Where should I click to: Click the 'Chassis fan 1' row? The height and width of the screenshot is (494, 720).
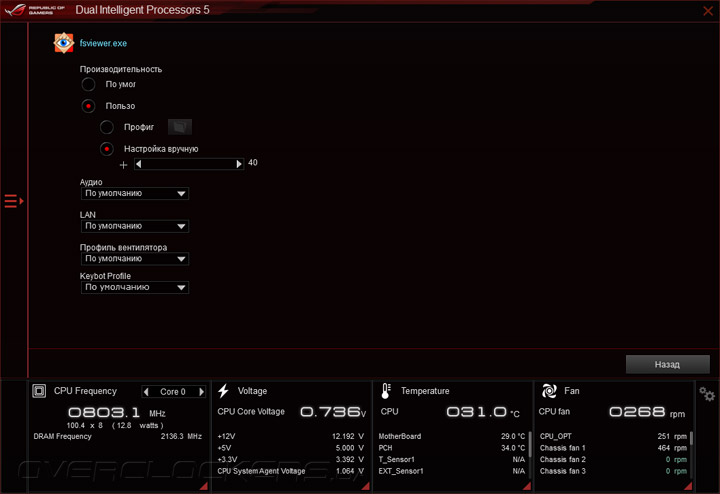click(613, 448)
